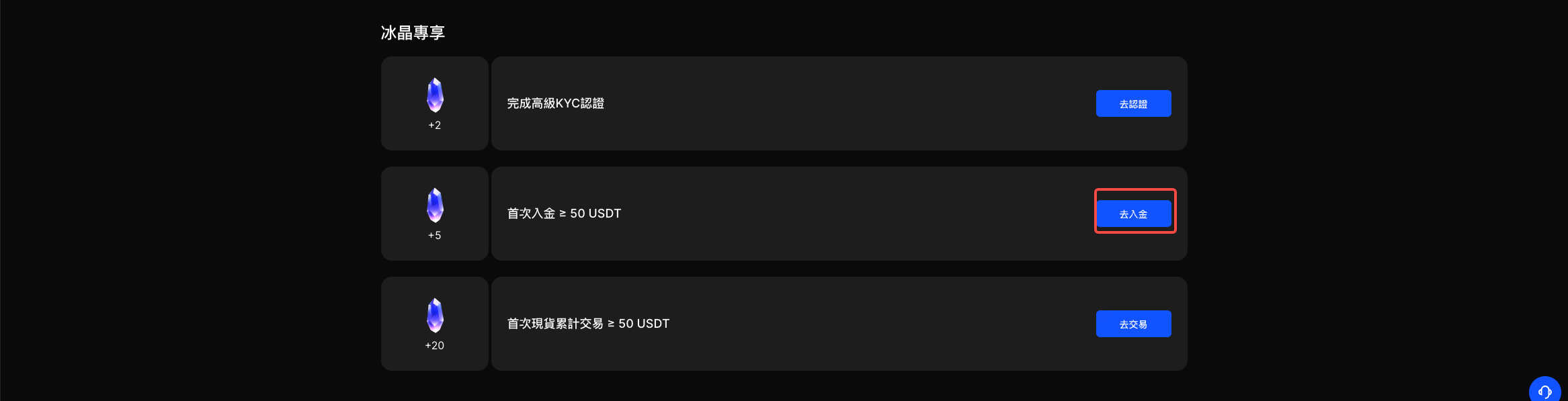
Task: Click the crystal icon above +2
Action: tap(435, 95)
